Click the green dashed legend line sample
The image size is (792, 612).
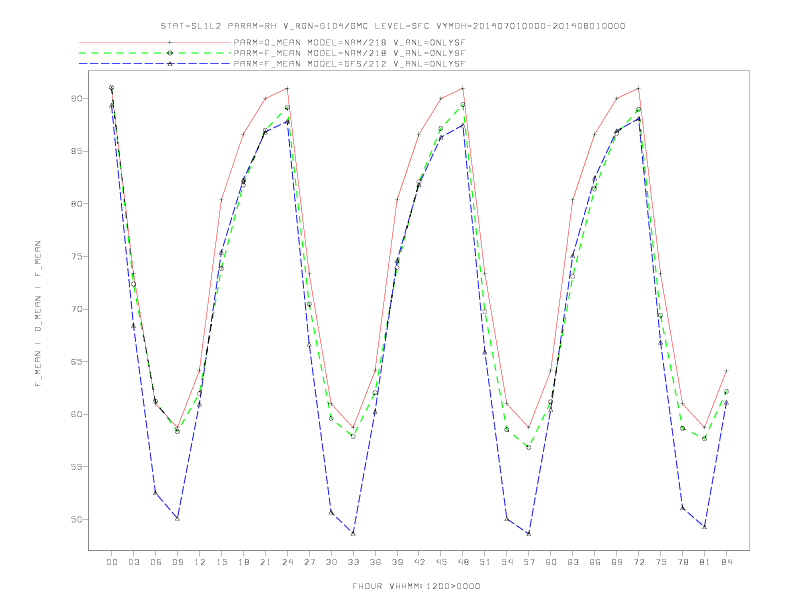tap(155, 53)
